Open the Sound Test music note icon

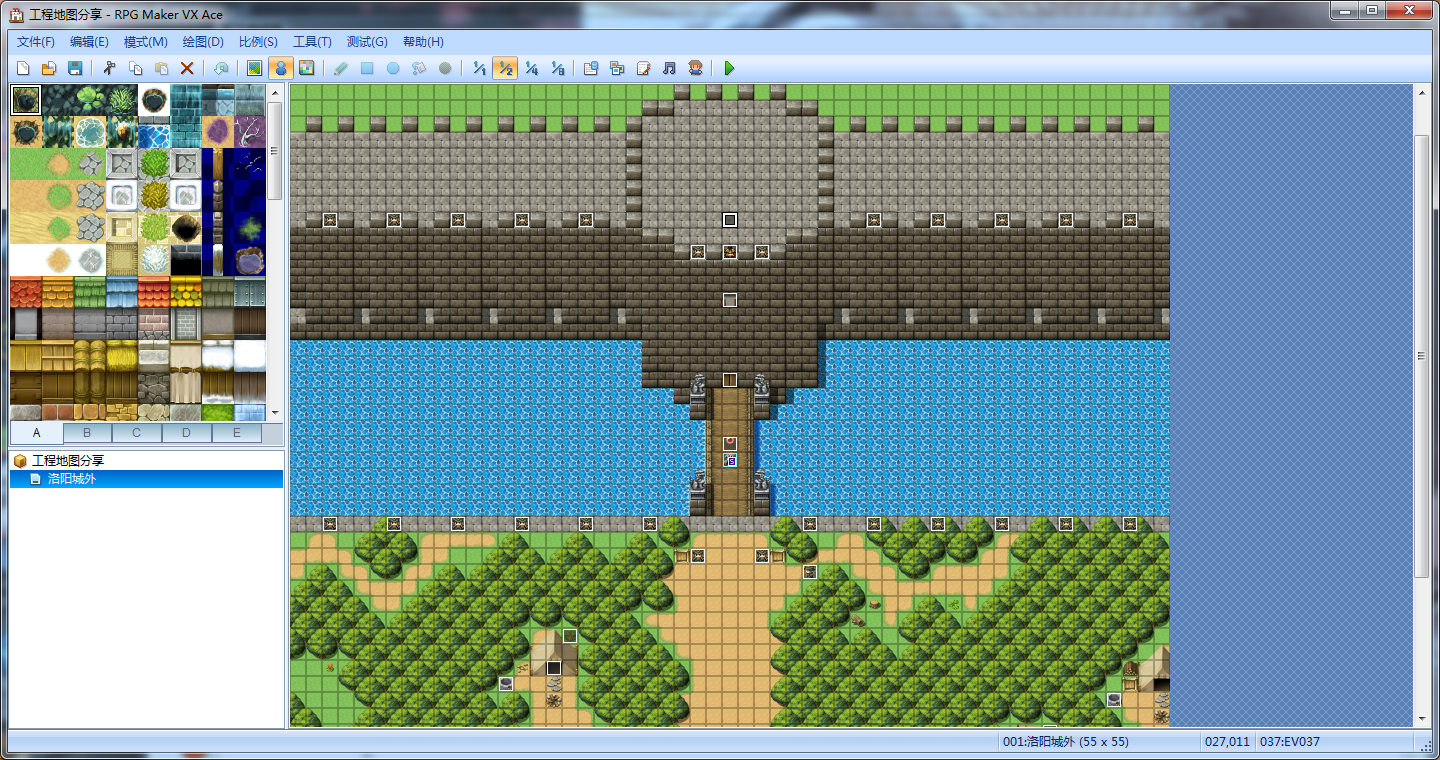click(669, 68)
